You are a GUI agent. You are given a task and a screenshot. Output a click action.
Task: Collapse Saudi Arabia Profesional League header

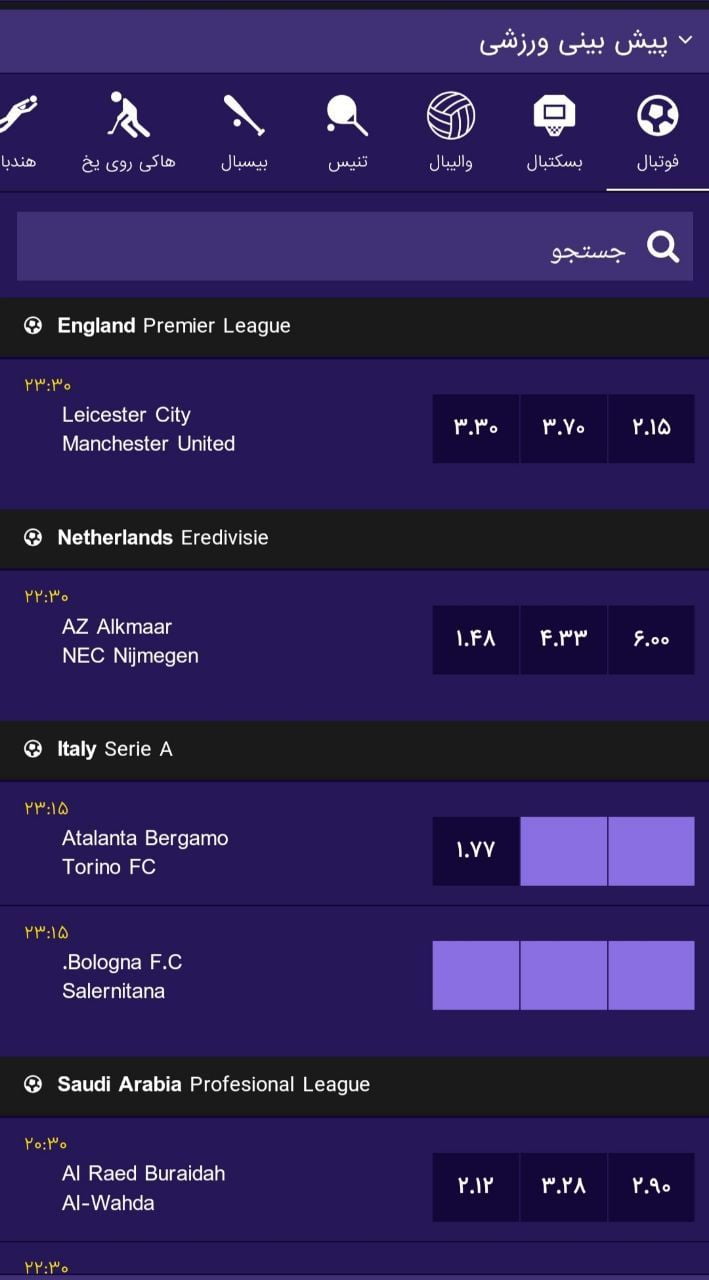pyautogui.click(x=354, y=1085)
